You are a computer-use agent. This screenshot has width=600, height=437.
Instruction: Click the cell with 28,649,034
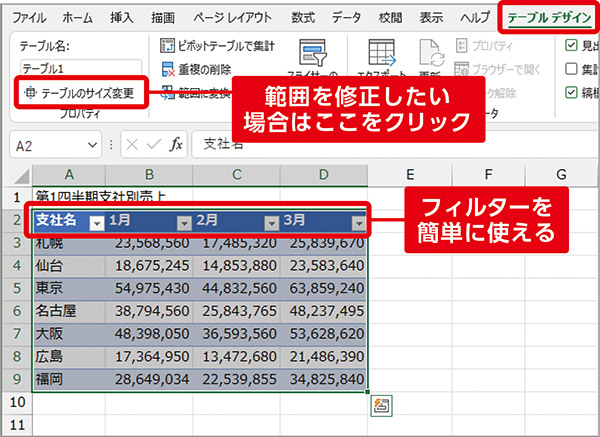(149, 380)
